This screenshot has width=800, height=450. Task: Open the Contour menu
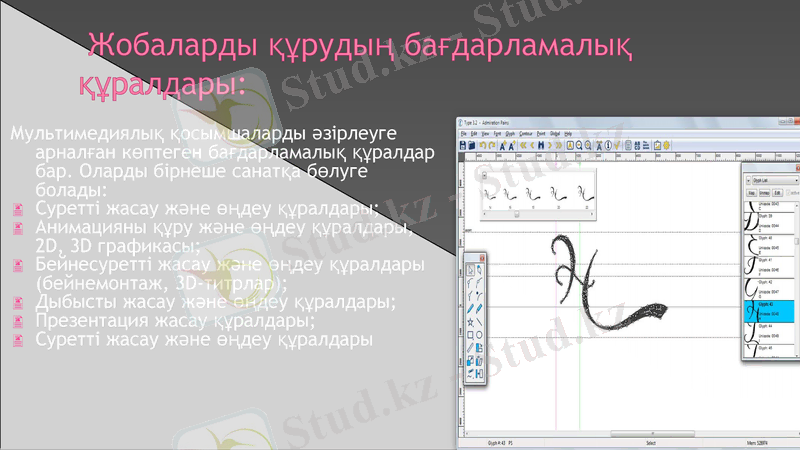click(526, 134)
